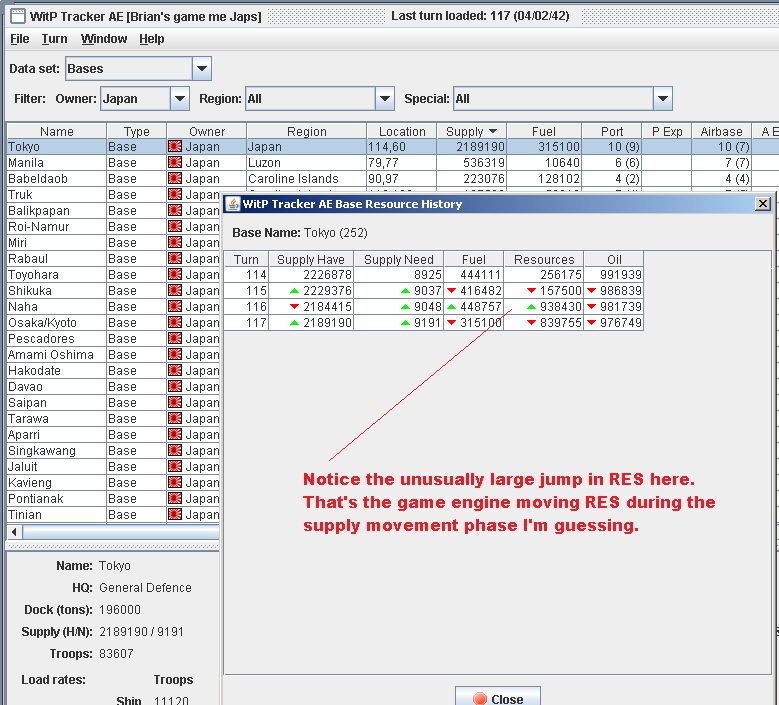The width and height of the screenshot is (779, 705).
Task: Click the P Exp column header
Action: tap(667, 132)
